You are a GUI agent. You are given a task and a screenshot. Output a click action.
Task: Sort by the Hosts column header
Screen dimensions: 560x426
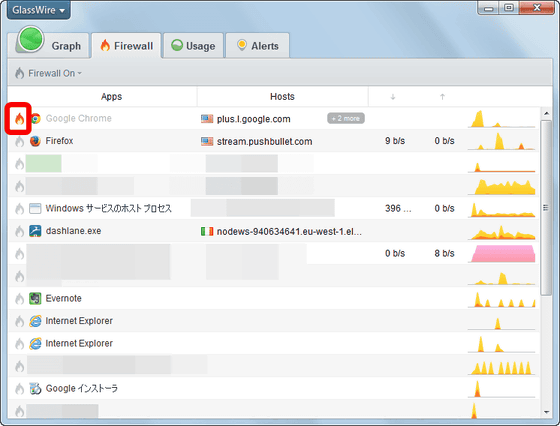282,96
